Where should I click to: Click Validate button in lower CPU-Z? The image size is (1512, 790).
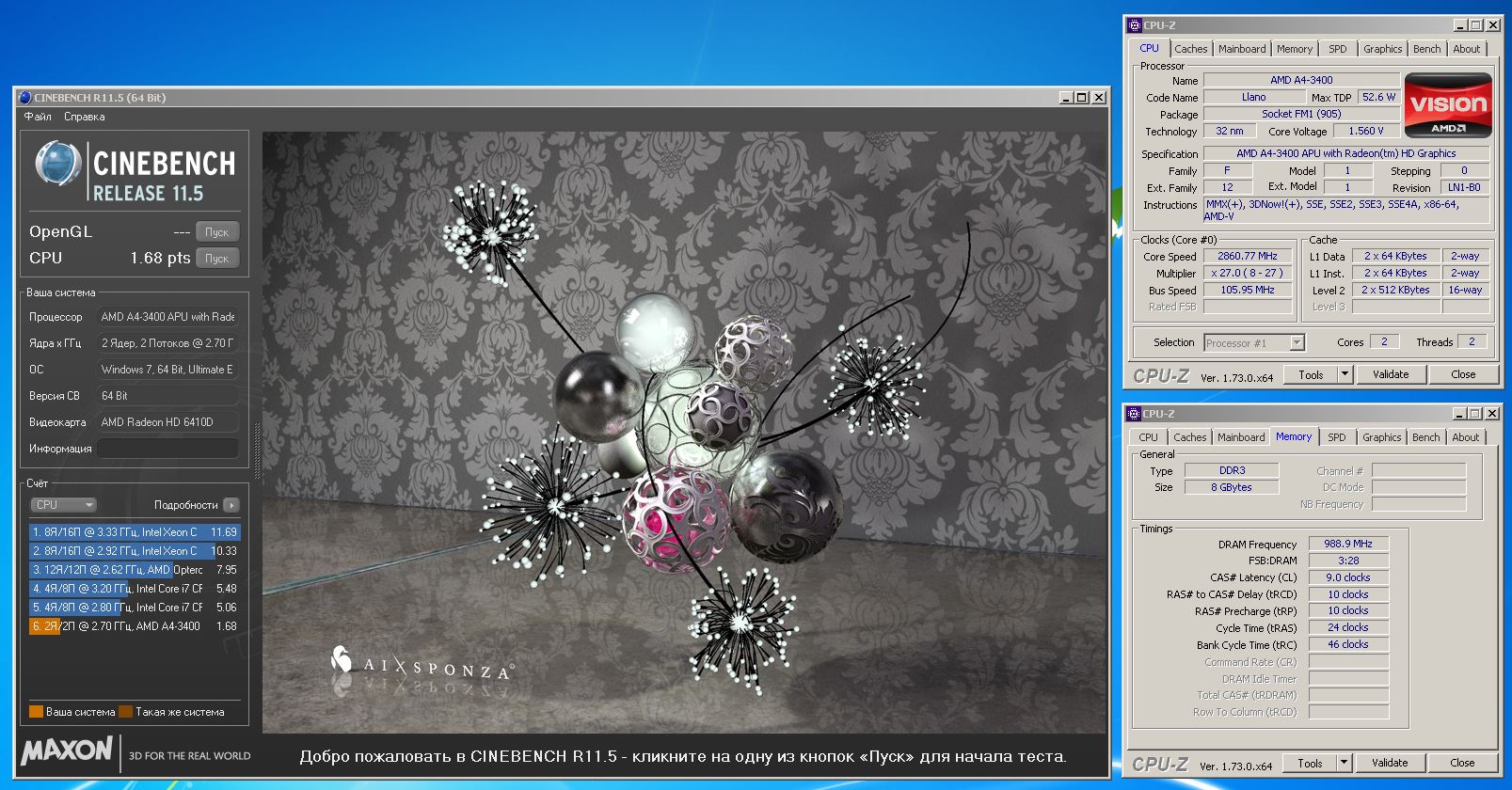click(x=1390, y=763)
